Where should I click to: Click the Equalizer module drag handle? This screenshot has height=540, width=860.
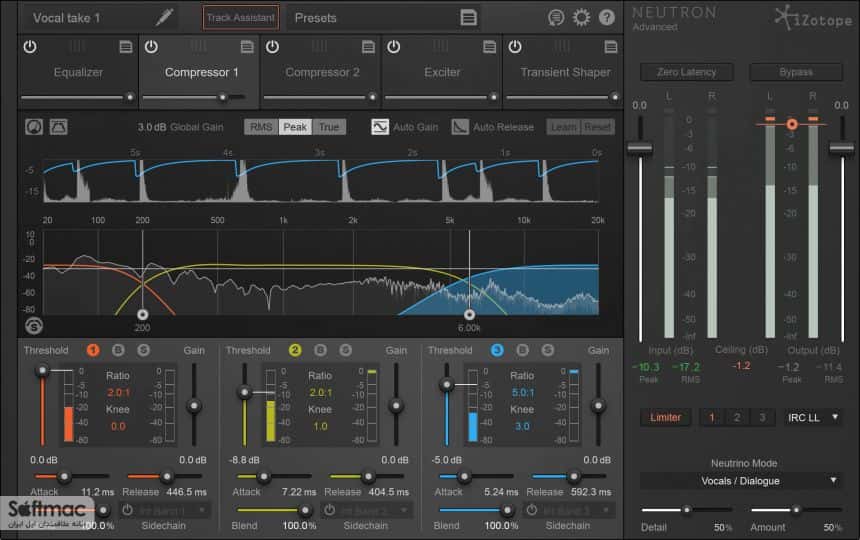77,46
